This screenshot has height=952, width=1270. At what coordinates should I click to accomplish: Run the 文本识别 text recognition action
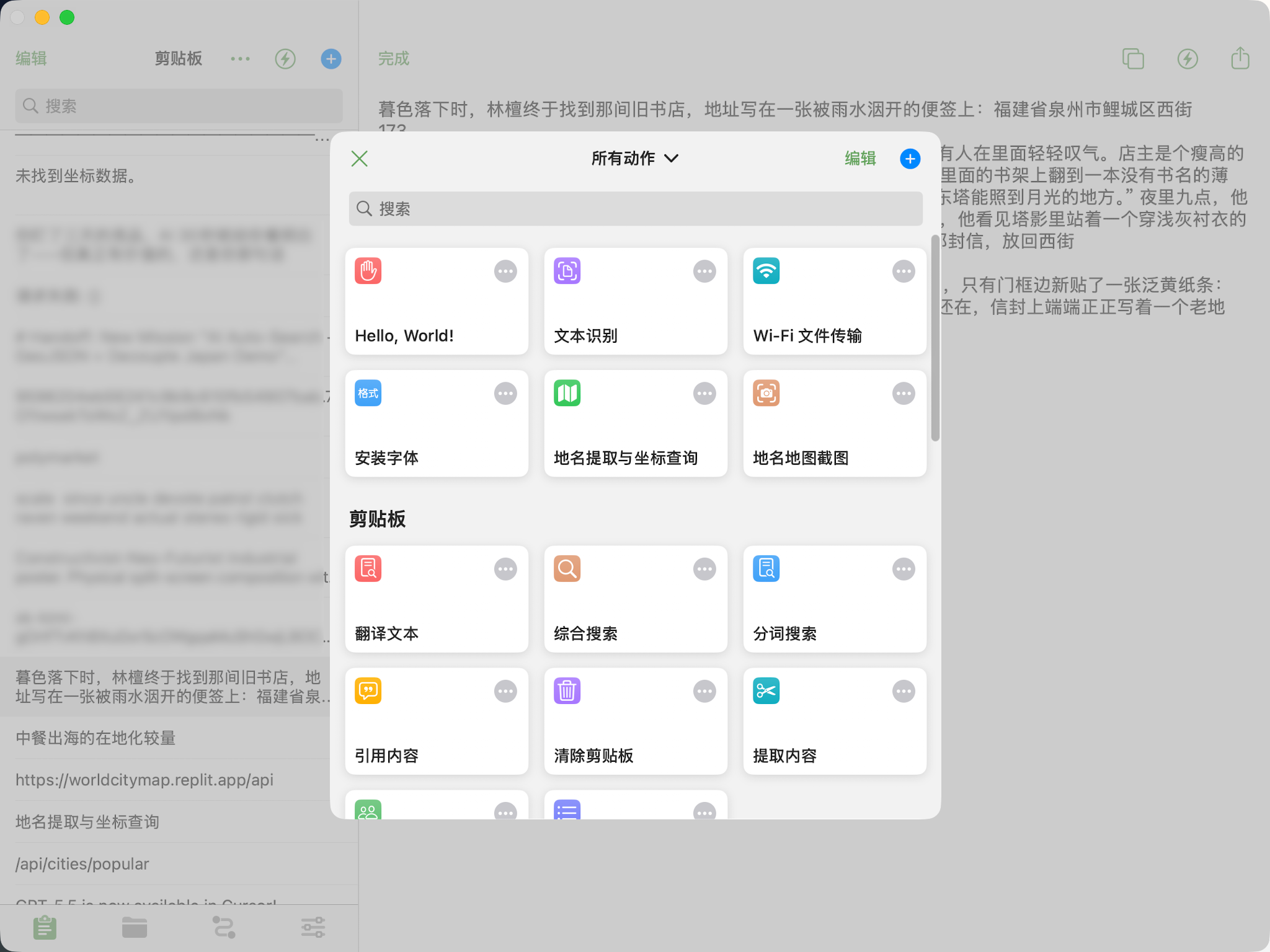[x=635, y=302]
